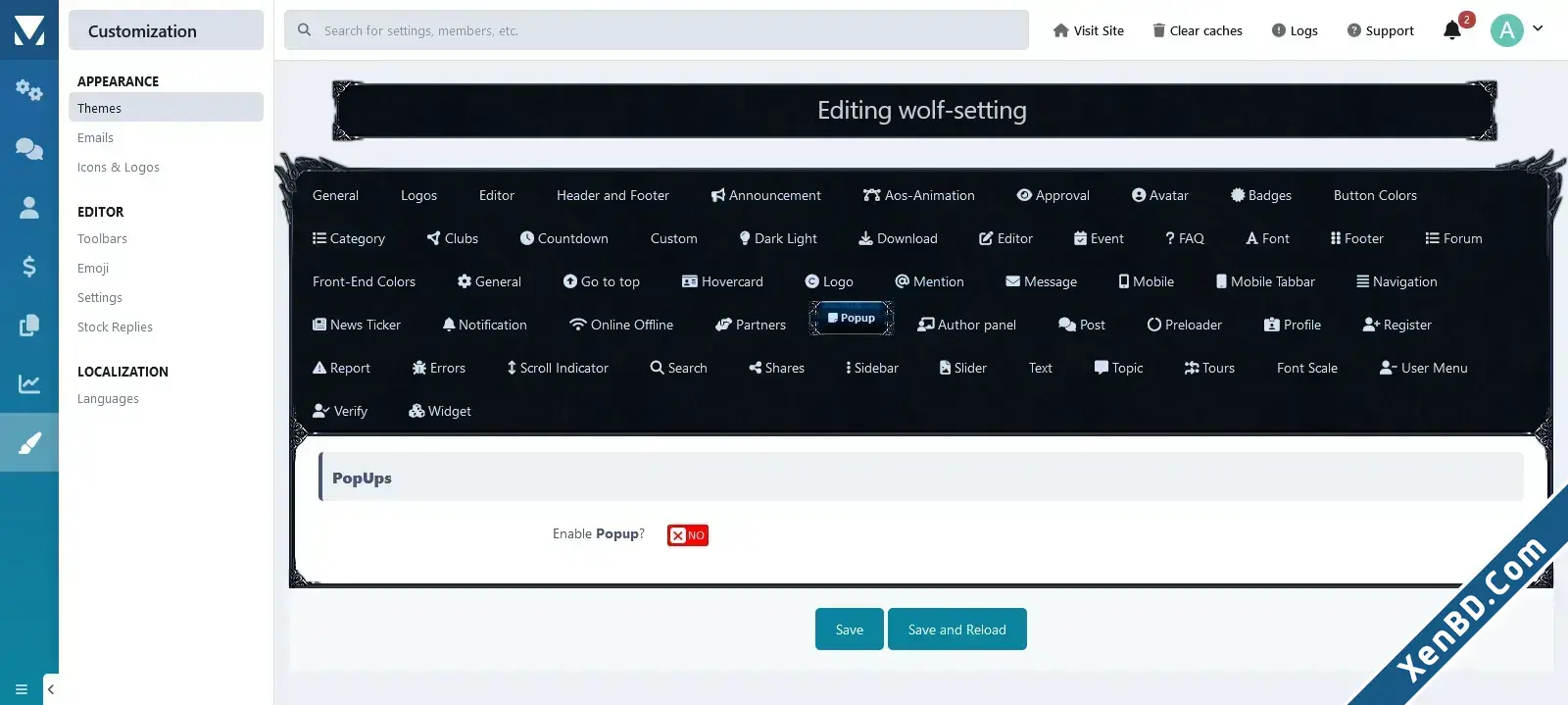Open the News Ticker tab
The width and height of the screenshot is (1568, 705).
click(x=357, y=325)
